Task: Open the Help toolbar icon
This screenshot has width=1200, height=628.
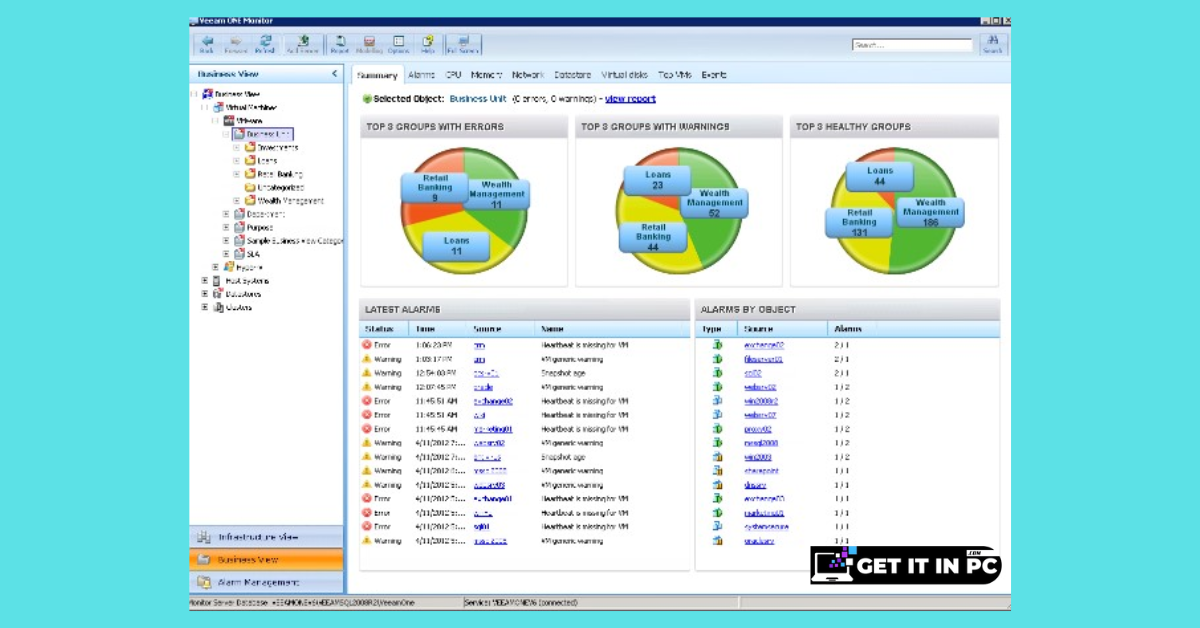Action: tap(427, 42)
